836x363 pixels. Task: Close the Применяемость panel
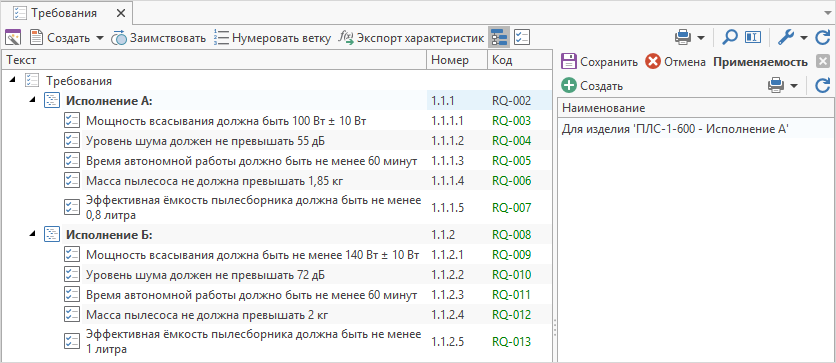point(823,61)
